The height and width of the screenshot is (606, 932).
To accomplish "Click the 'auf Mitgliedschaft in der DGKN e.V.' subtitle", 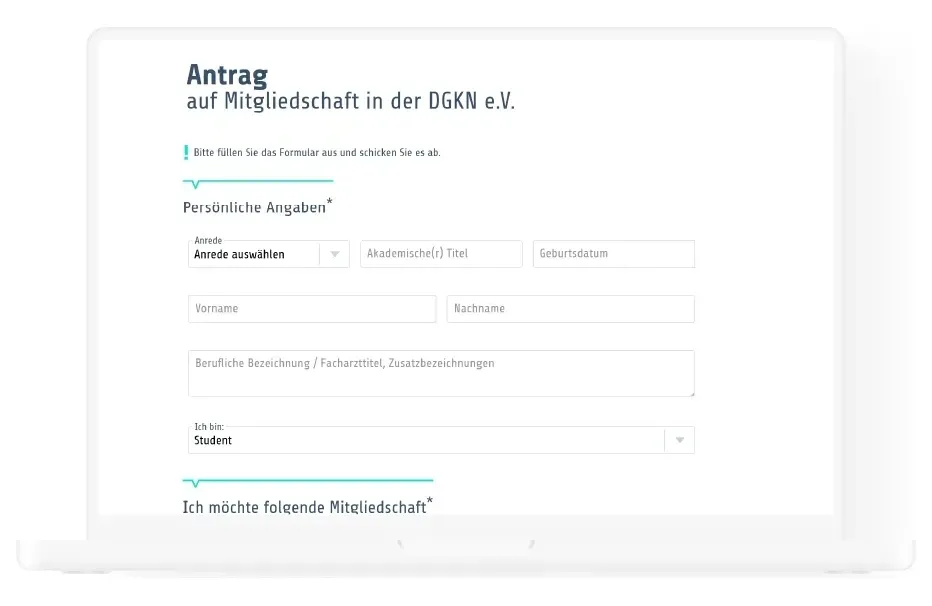I will pos(351,101).
